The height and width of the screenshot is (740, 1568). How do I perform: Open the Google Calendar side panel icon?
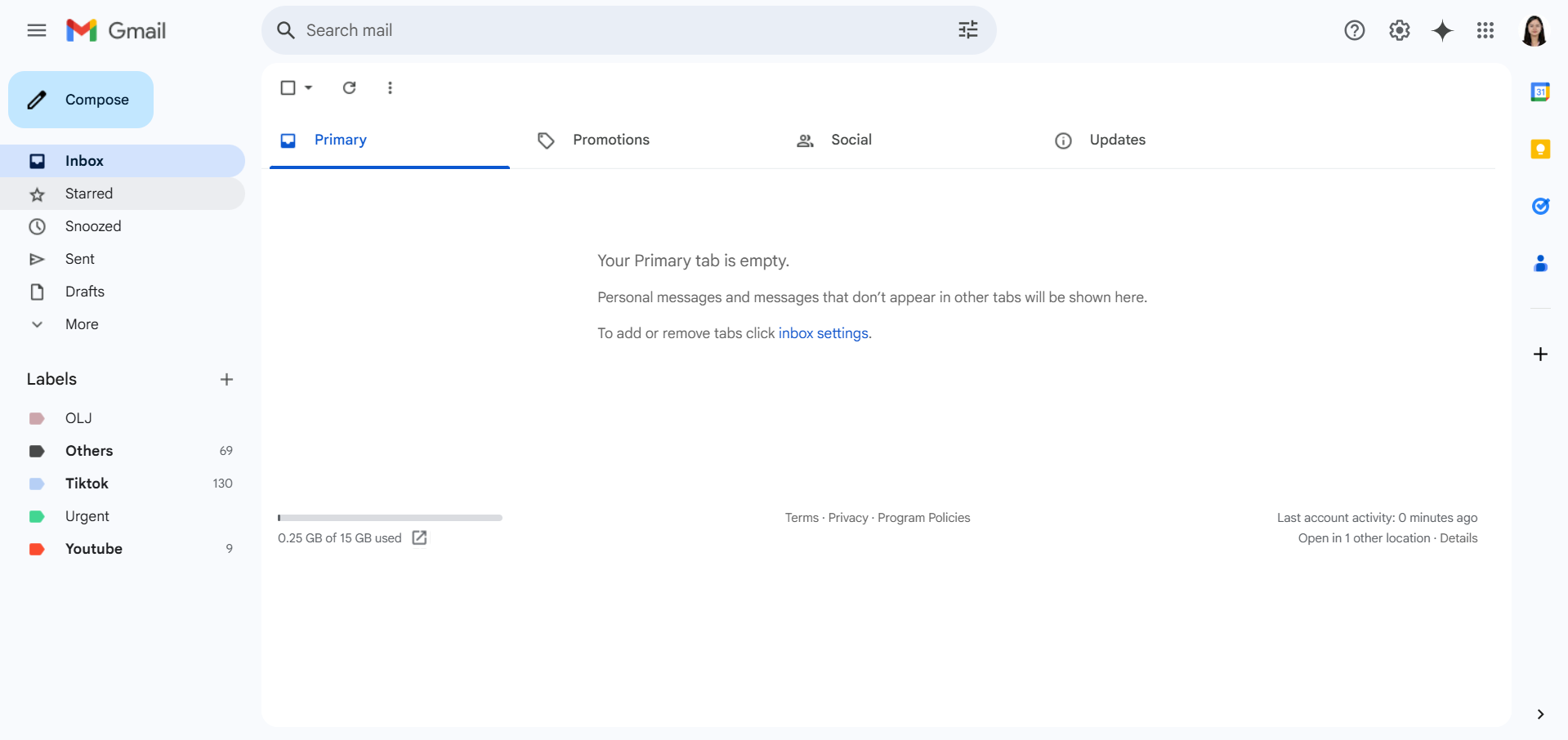[1540, 92]
